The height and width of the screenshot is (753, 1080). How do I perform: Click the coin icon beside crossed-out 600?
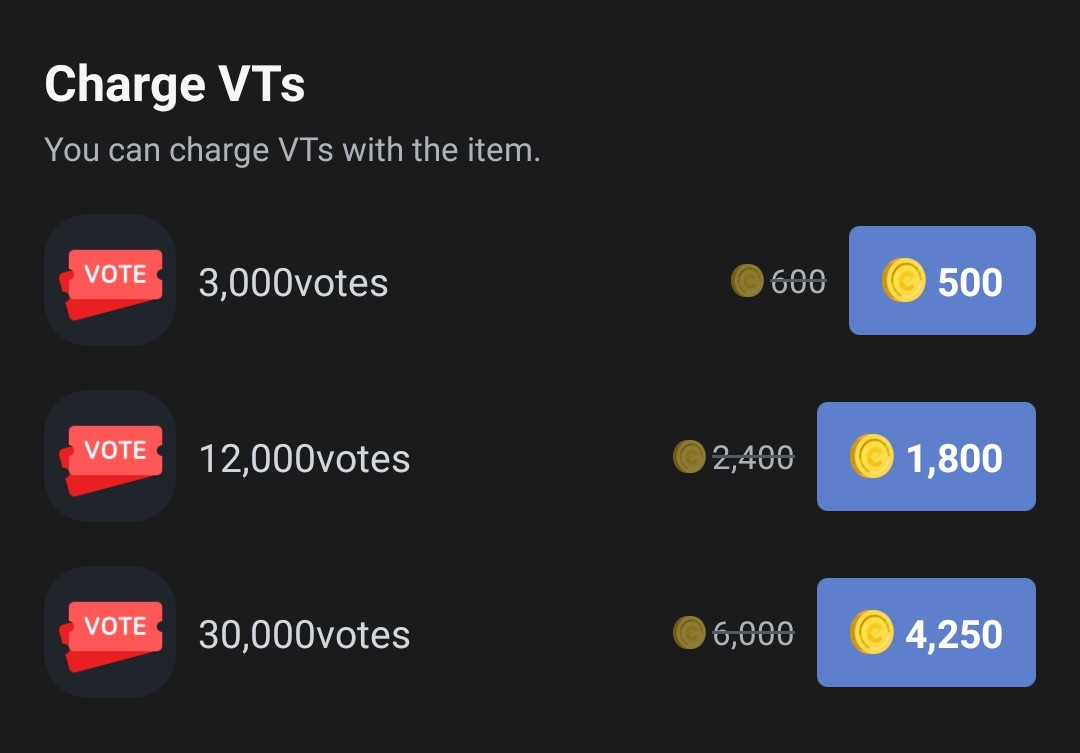pos(747,281)
